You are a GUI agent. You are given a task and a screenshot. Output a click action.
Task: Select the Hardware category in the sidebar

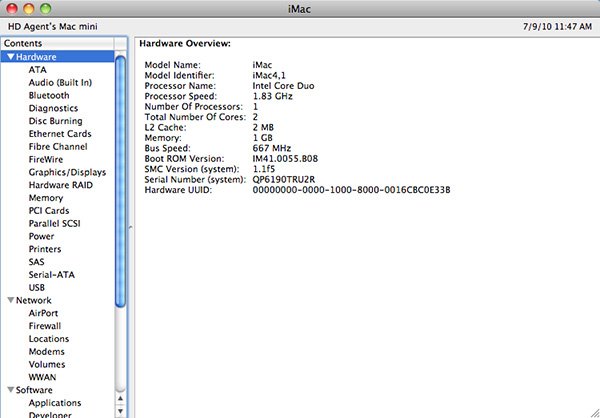point(36,58)
